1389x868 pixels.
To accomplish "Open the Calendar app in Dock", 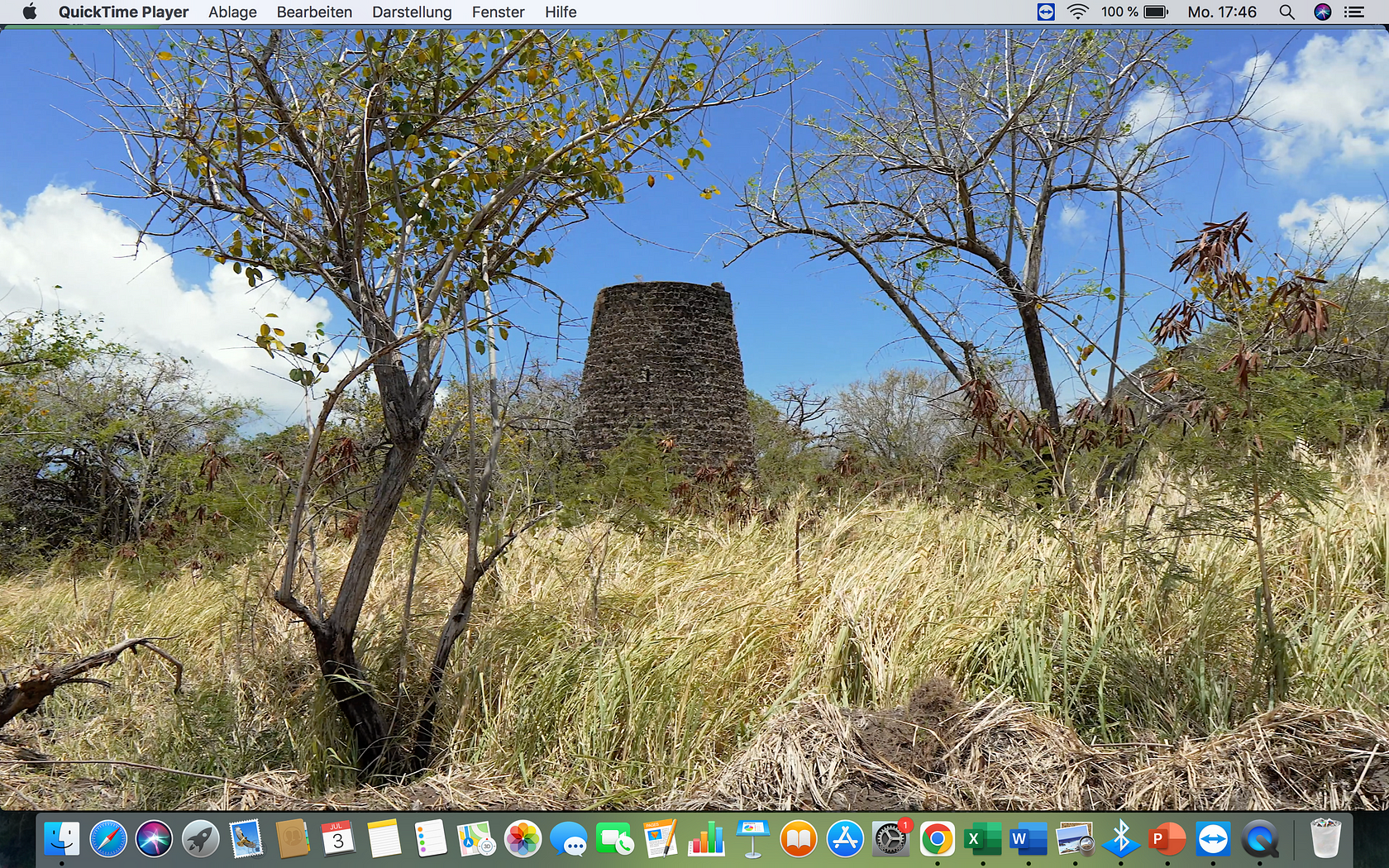I will (338, 840).
